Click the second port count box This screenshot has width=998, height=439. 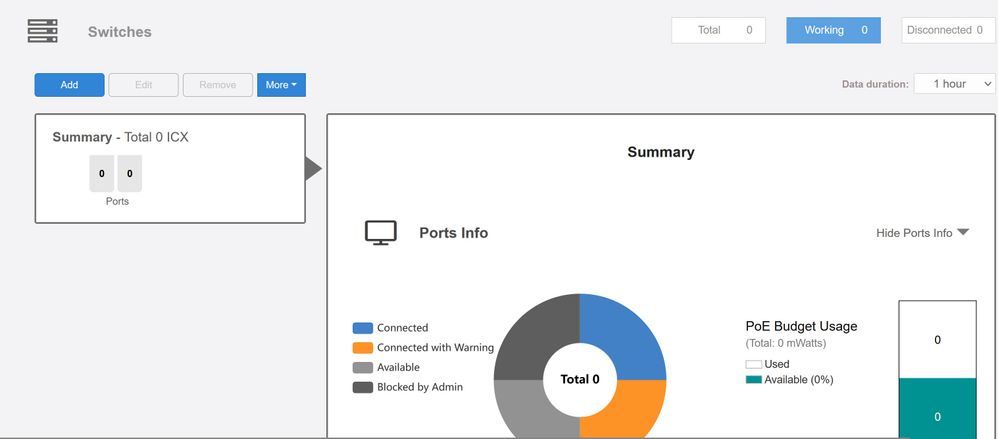pyautogui.click(x=129, y=174)
